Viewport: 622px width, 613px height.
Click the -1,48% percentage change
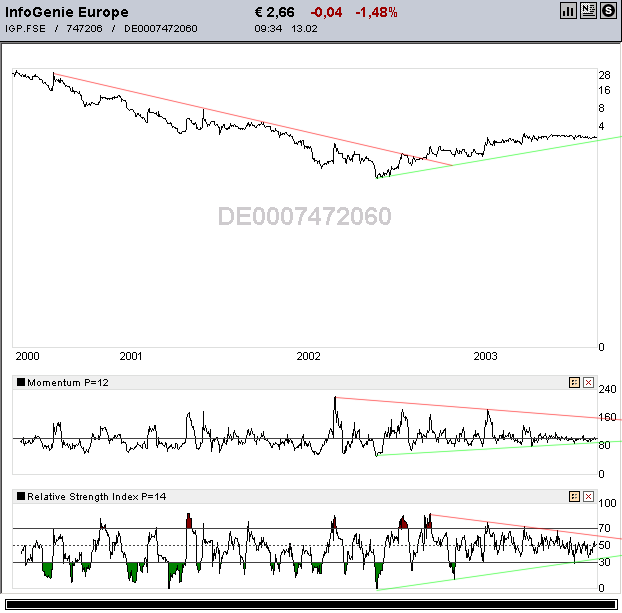376,12
